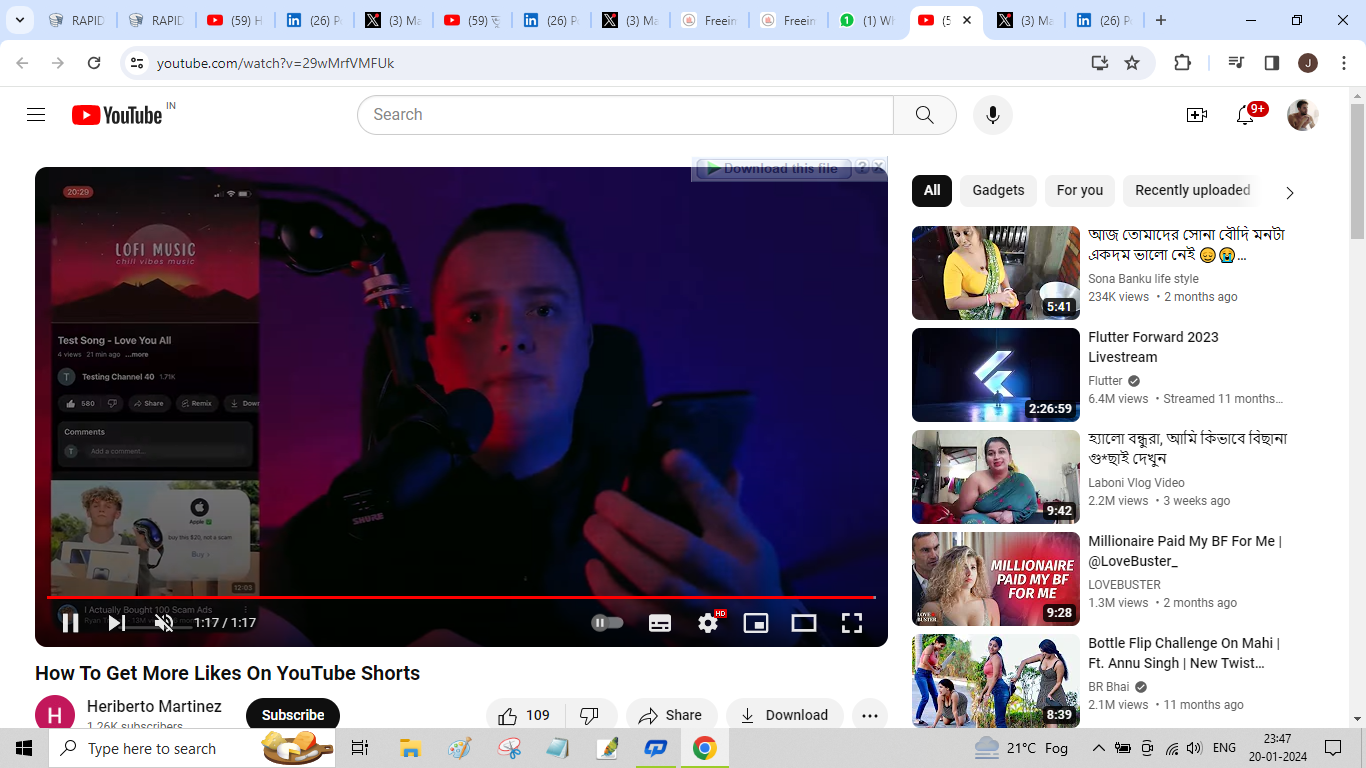Select the Recently uploaded chip
This screenshot has height=768, width=1366.
click(x=1193, y=190)
